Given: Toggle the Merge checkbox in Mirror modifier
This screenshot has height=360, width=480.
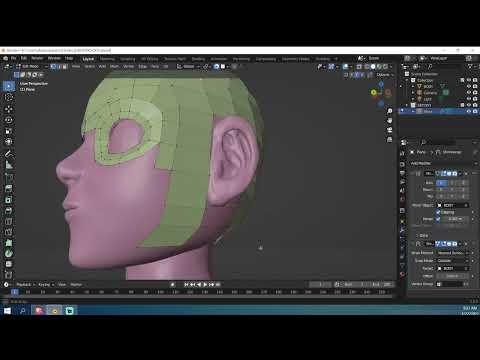Looking at the screenshot, I should (438, 219).
